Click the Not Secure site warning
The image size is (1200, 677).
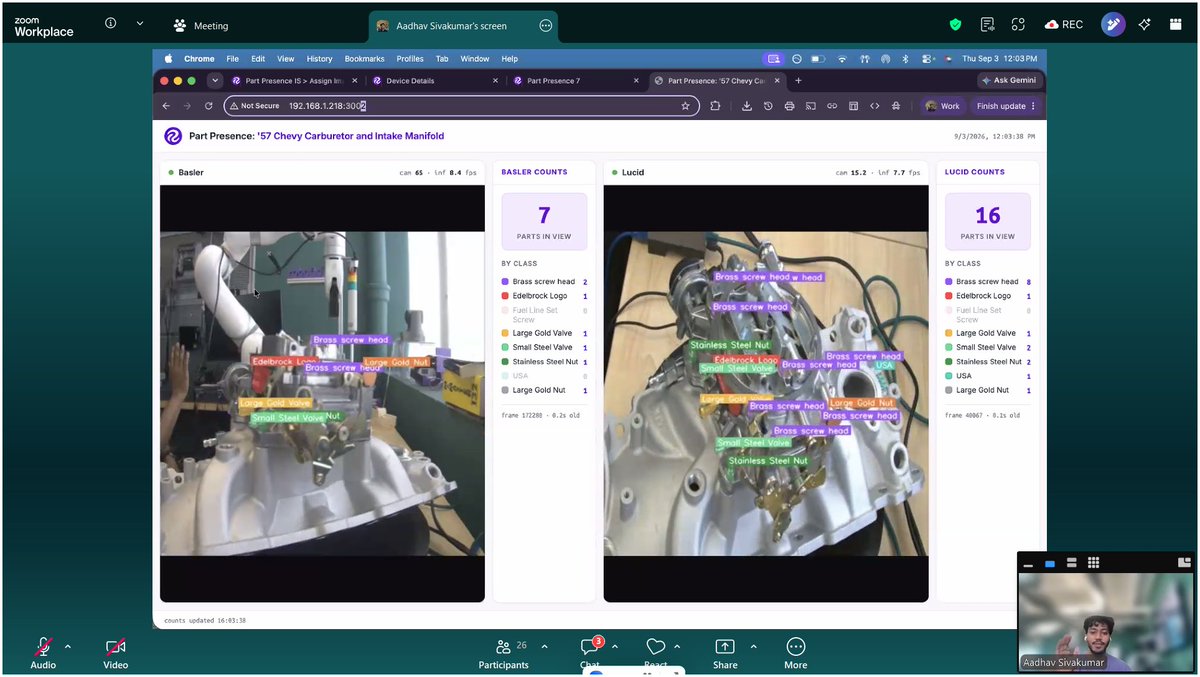click(254, 106)
